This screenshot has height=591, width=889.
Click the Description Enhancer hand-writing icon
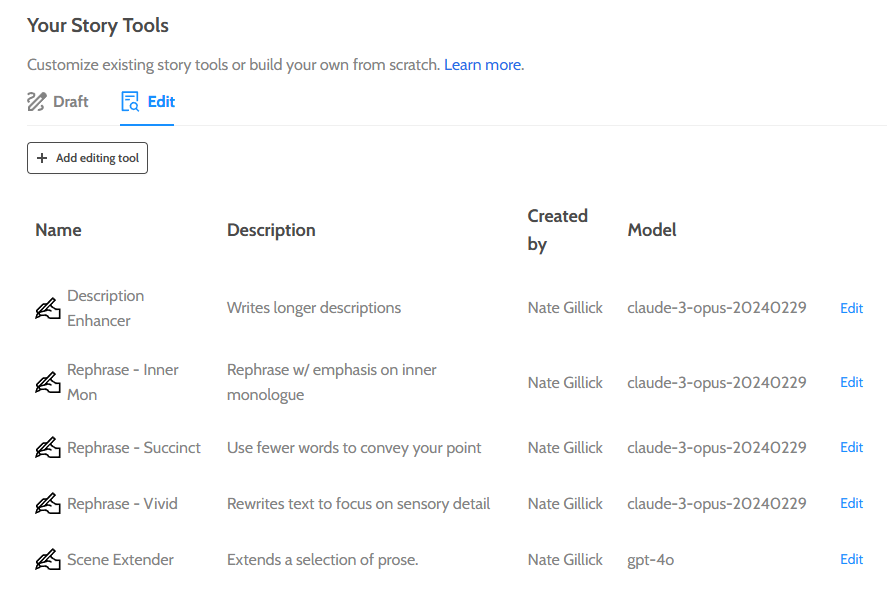point(48,309)
